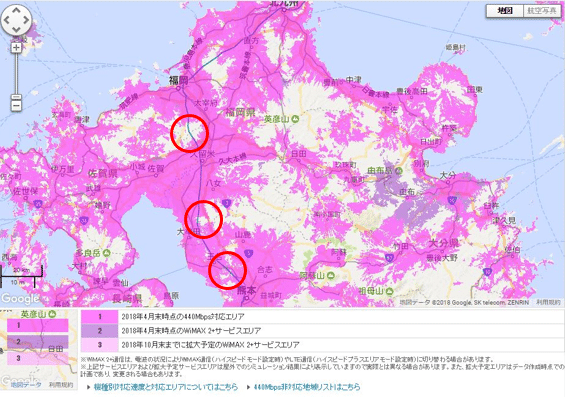Viewport: 565px width, 397px height.
Task: Click the Google logo on the map
Action: (20, 299)
